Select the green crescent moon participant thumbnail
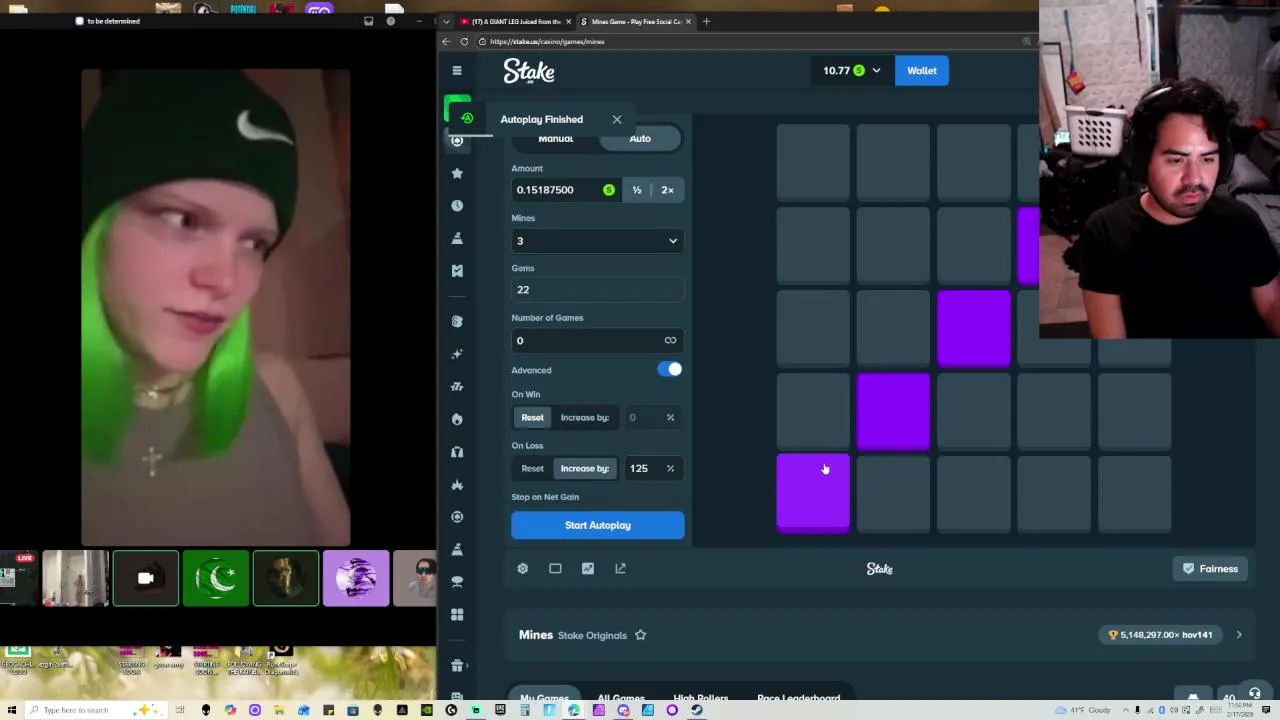This screenshot has height=720, width=1280. tap(216, 579)
